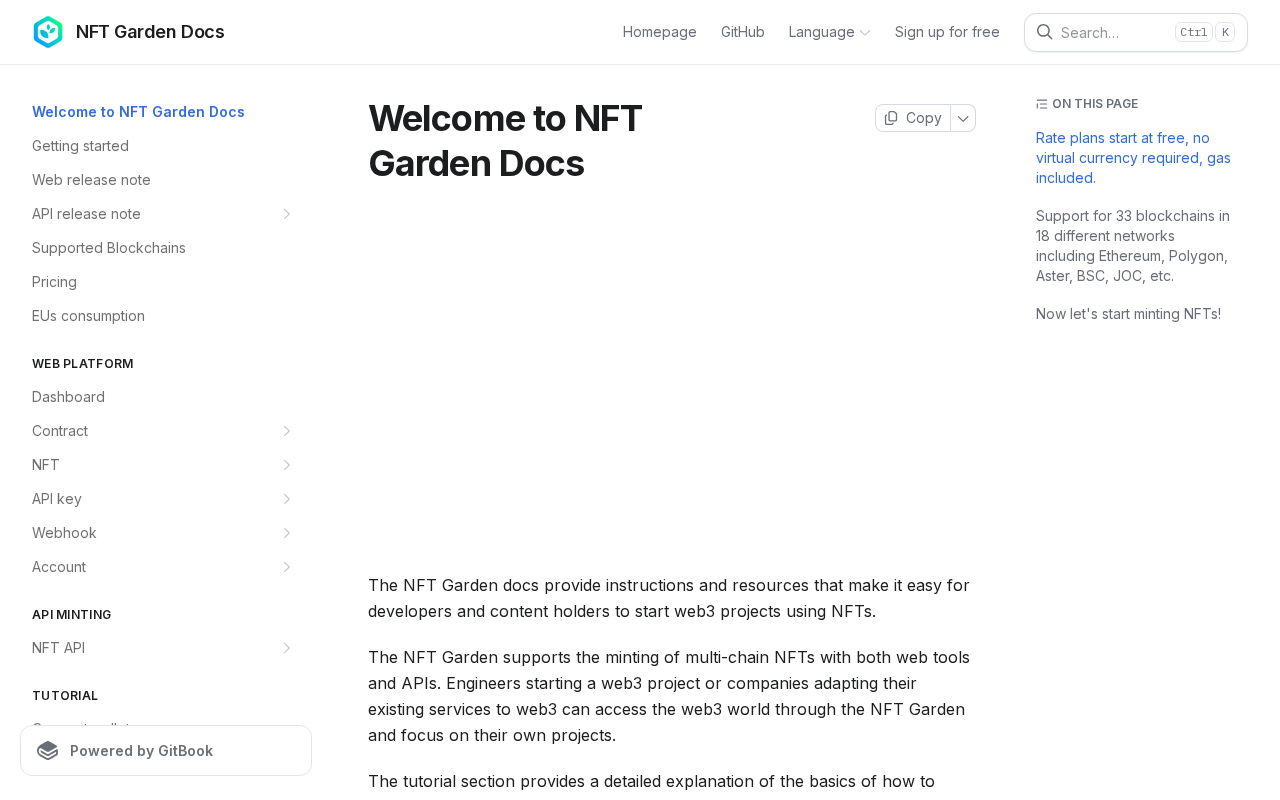Click the NFT sidebar label under Web Platform
The width and height of the screenshot is (1280, 800).
click(46, 465)
